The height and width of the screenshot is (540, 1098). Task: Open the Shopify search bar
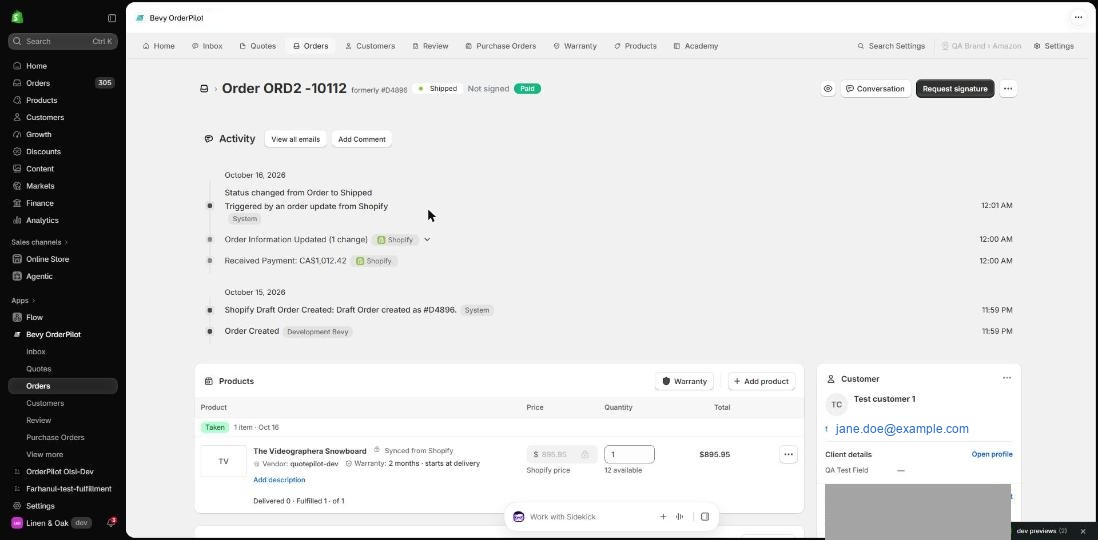62,41
